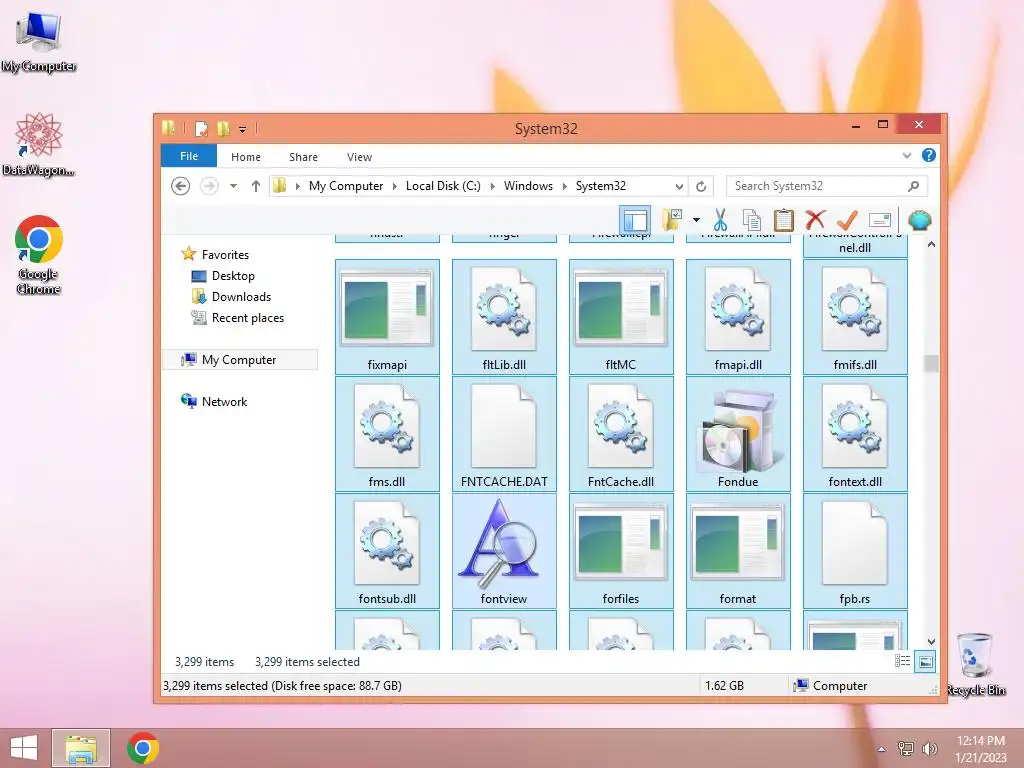Open Help question mark icon
This screenshot has height=768, width=1024.
coord(929,155)
